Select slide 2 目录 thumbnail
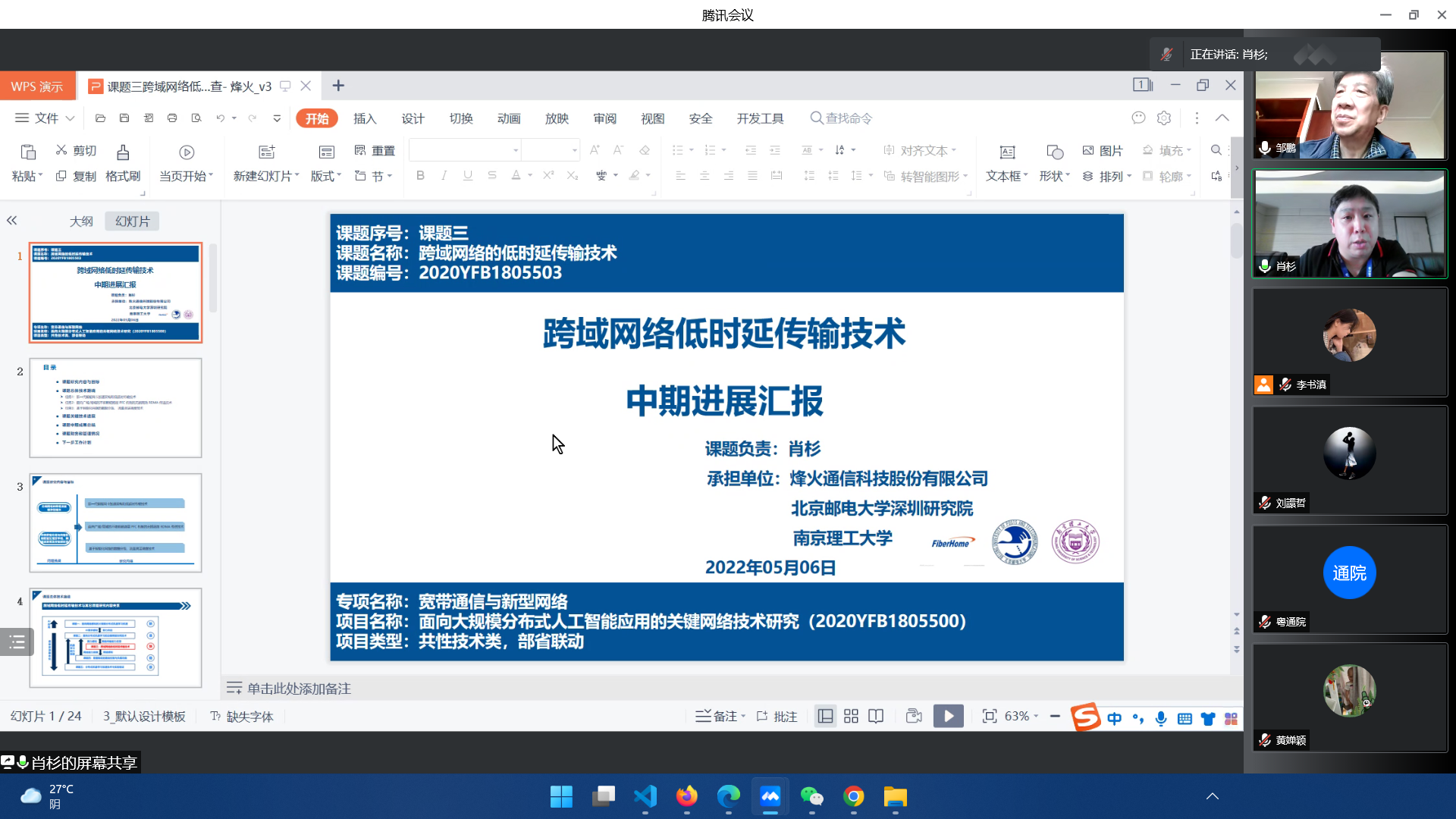The height and width of the screenshot is (819, 1456). (x=115, y=408)
